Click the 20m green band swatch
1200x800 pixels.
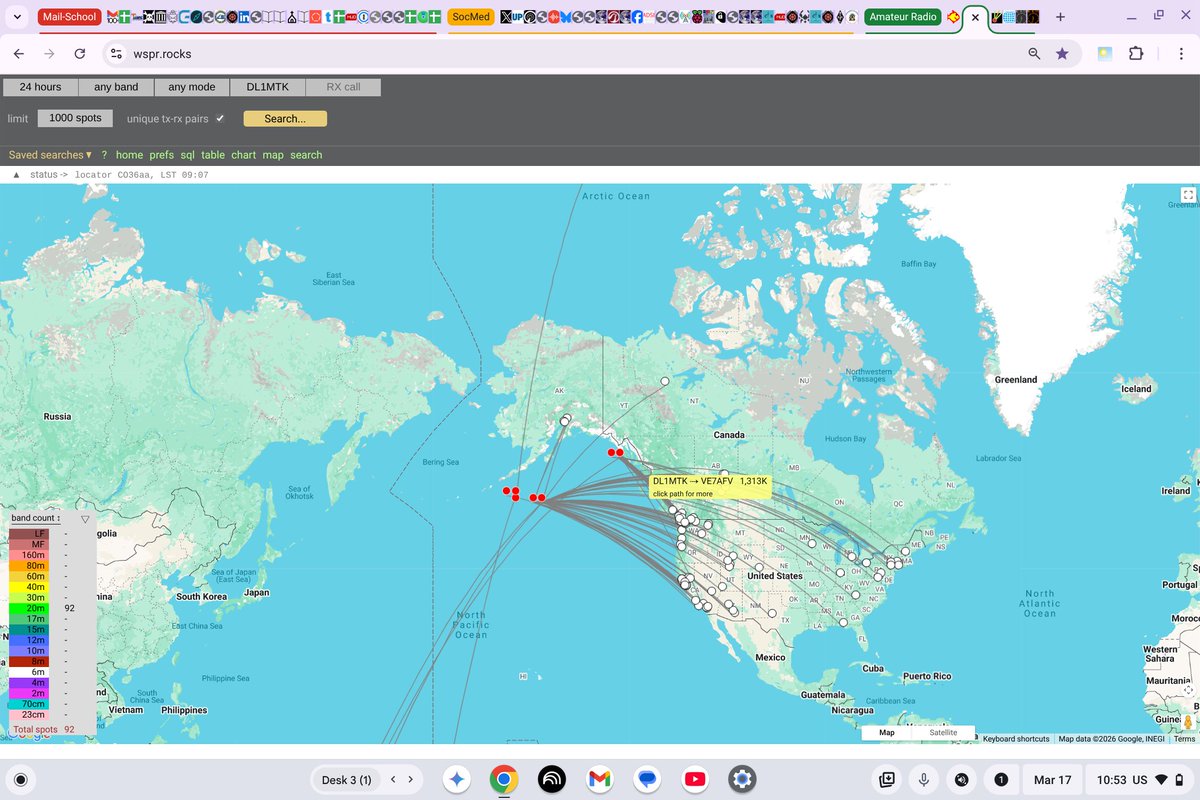[x=29, y=608]
